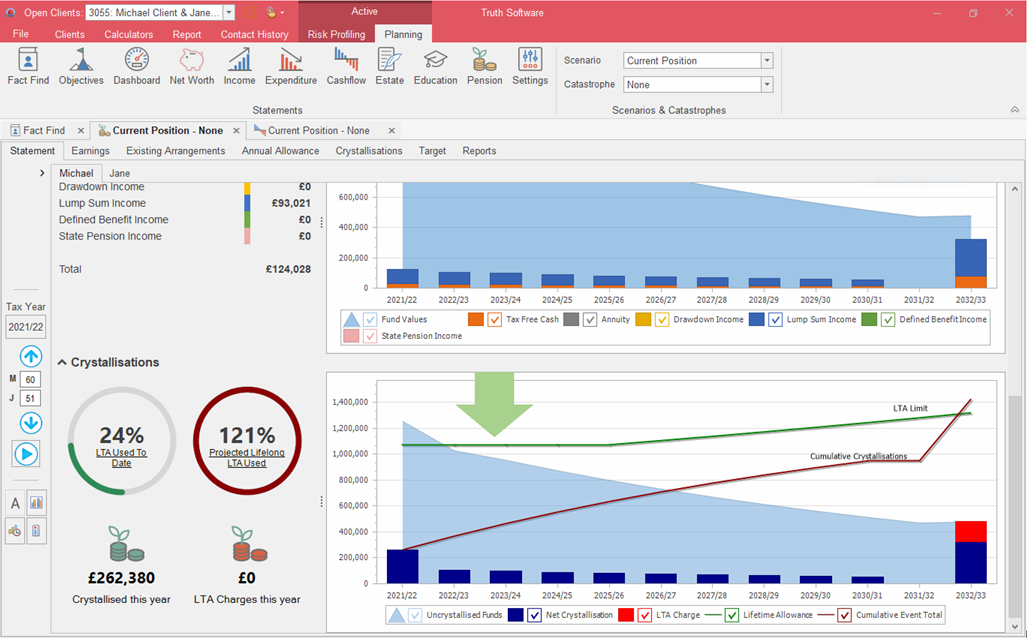Viewport: 1027px width, 638px height.
Task: Close the pension Current Position - None tab
Action: 236,130
